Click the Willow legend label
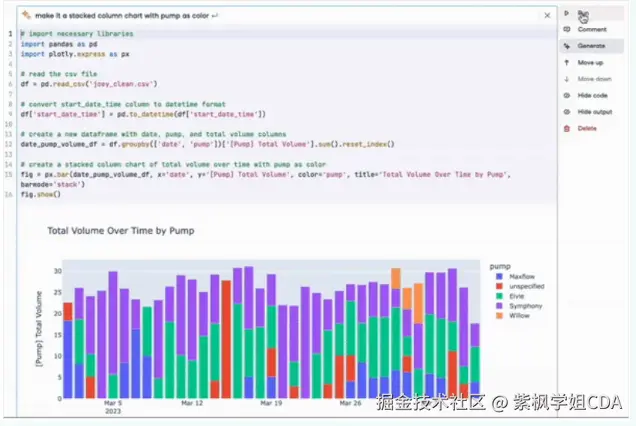This screenshot has height=426, width=636. click(520, 316)
